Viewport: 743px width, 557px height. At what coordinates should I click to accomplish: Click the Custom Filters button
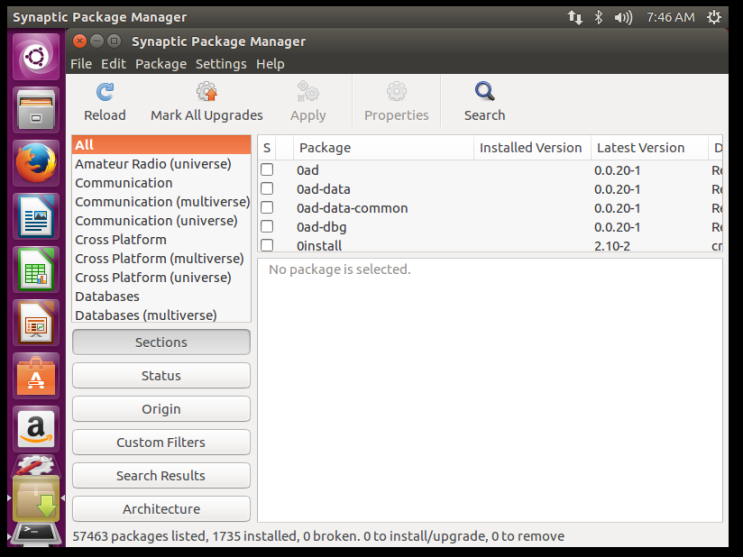tap(161, 442)
